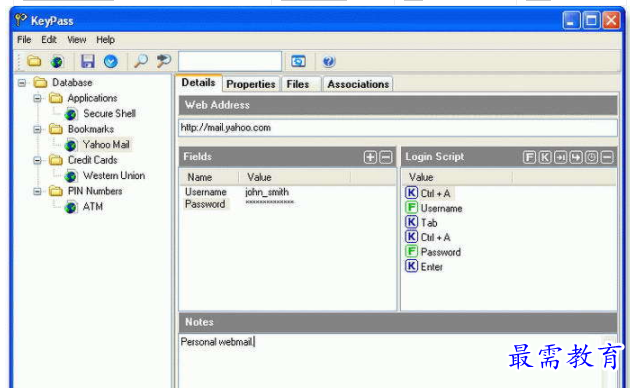The height and width of the screenshot is (388, 630).
Task: Select Yahoo Mail in the tree
Action: (x=106, y=145)
